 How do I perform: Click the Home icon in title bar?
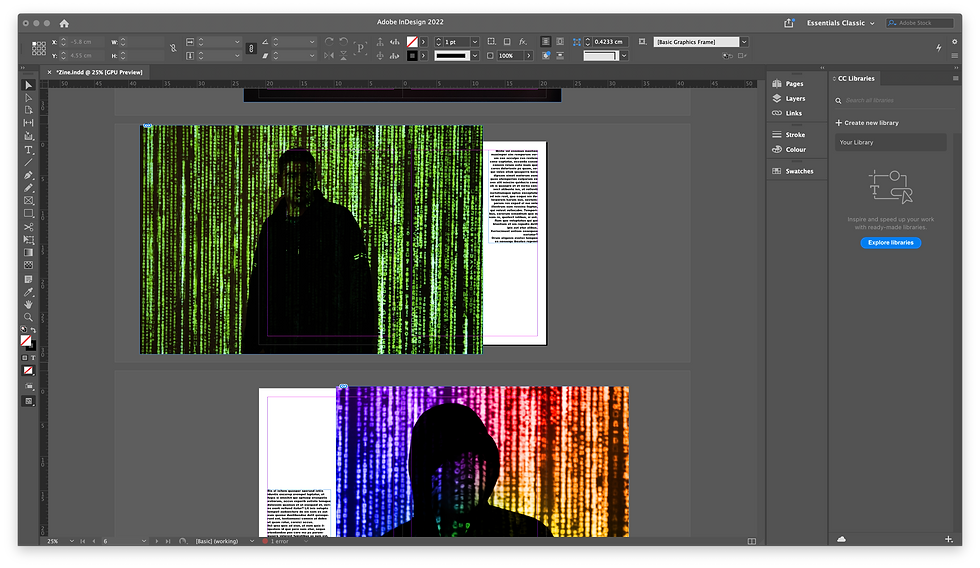65,22
